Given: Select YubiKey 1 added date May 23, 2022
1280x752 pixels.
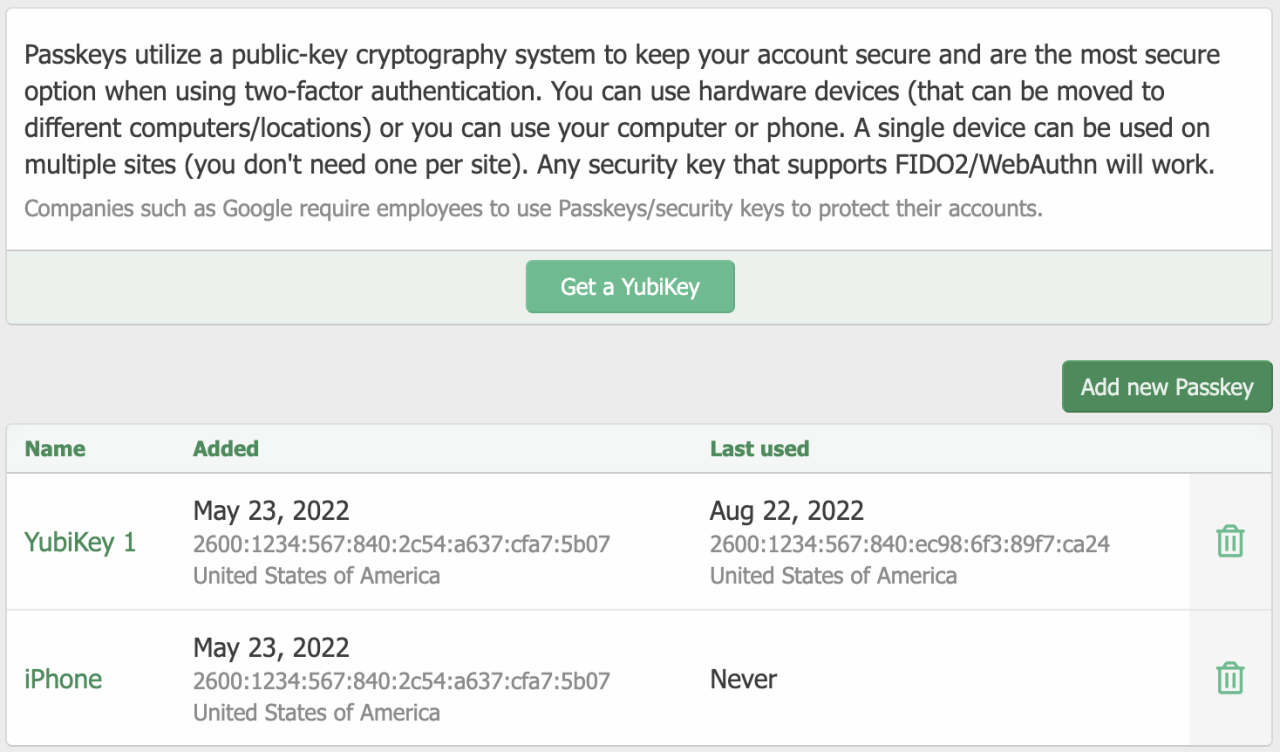Looking at the screenshot, I should click(271, 511).
